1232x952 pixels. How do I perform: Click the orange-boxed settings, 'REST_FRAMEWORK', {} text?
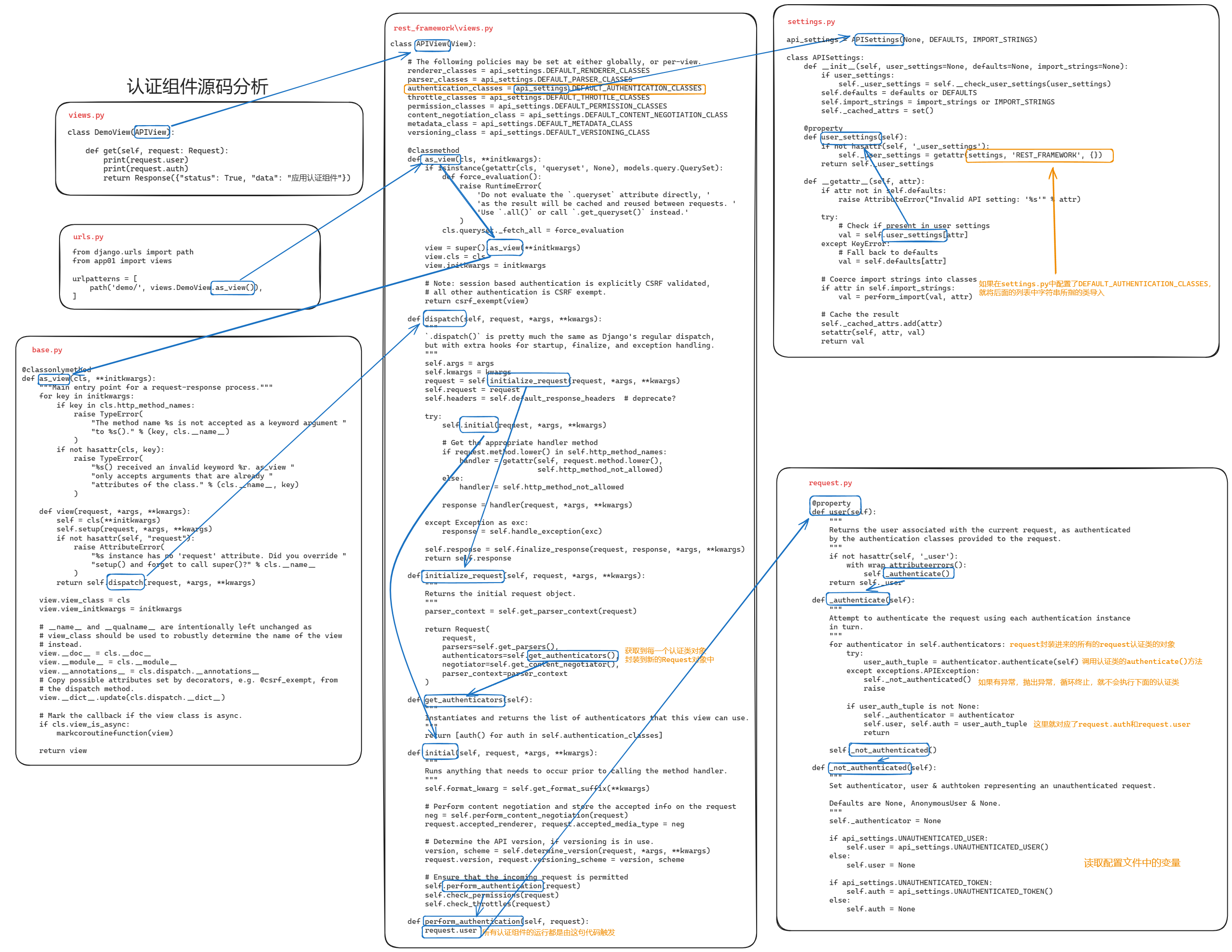1039,155
